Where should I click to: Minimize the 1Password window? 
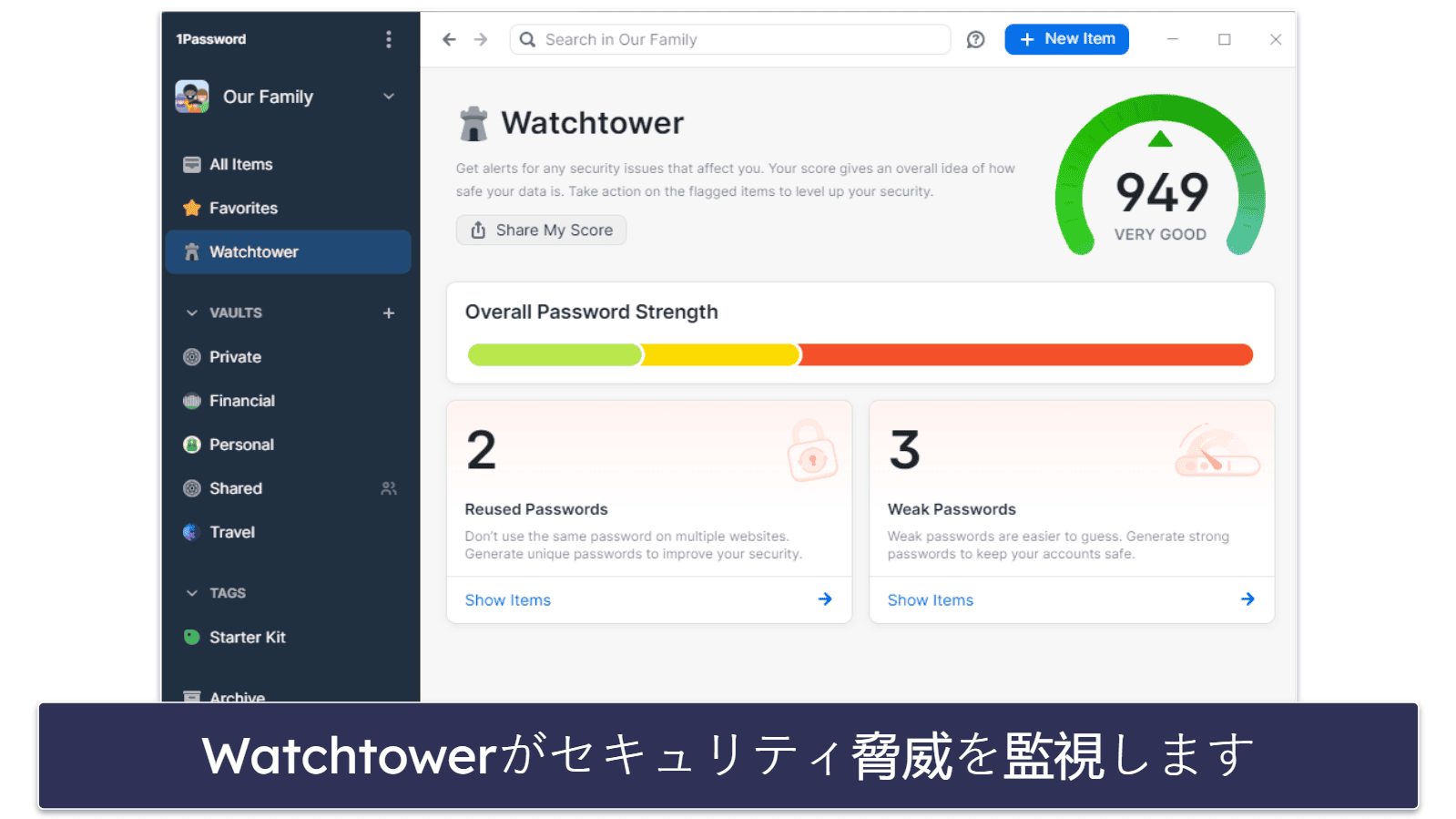[1173, 39]
